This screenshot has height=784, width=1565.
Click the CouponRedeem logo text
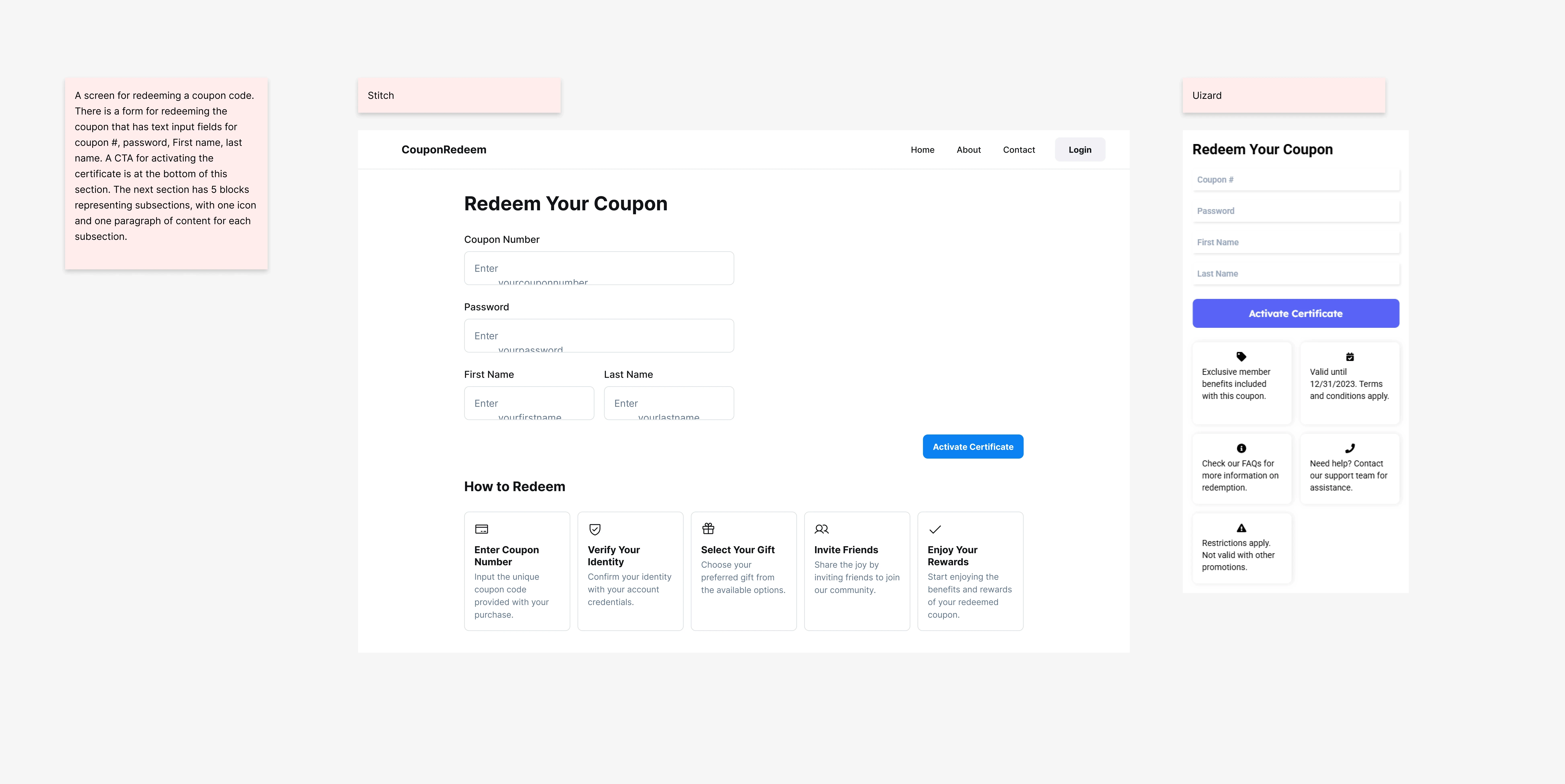tap(443, 149)
